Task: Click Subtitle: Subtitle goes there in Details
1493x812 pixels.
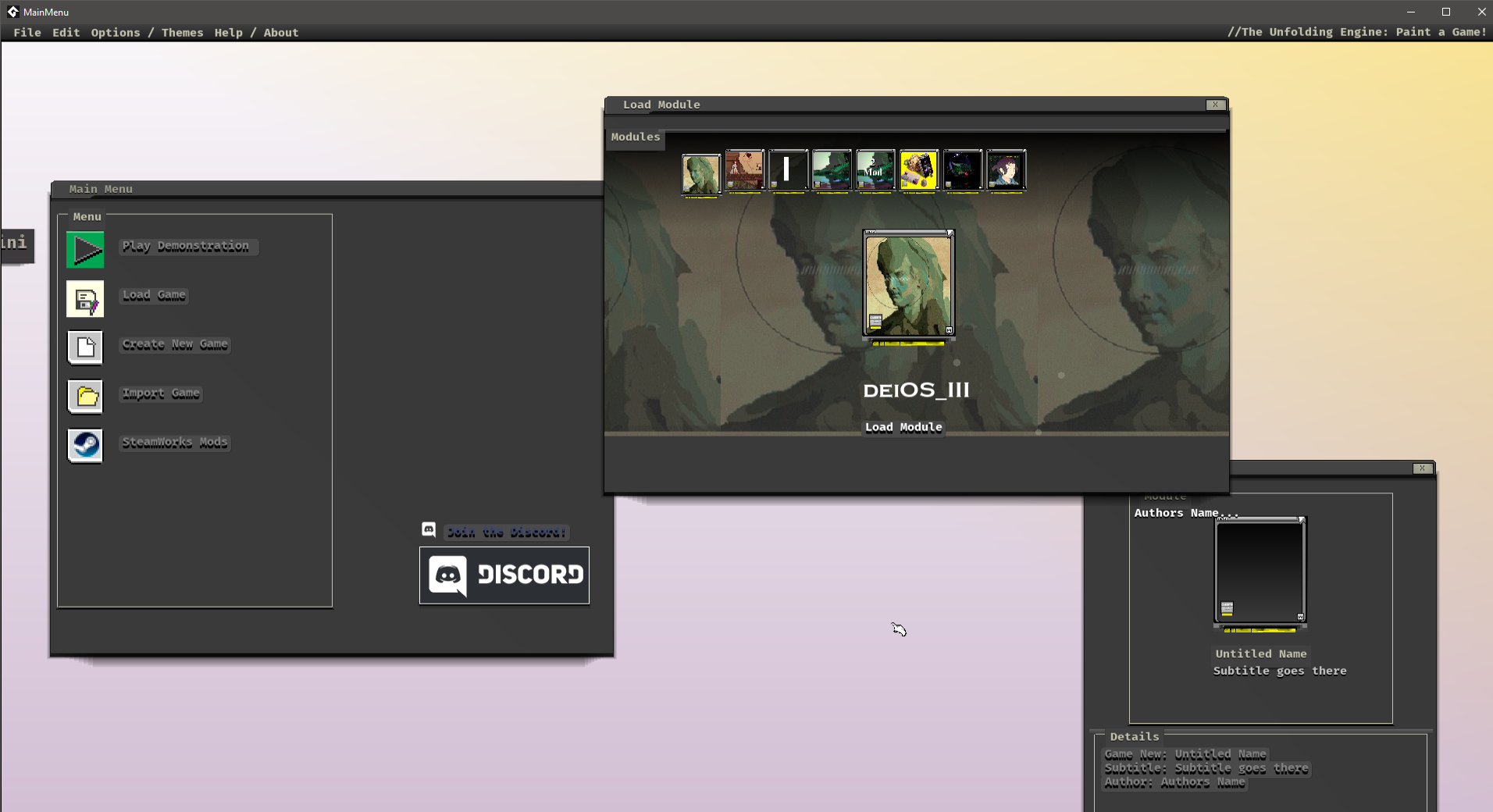Action: tap(1206, 768)
